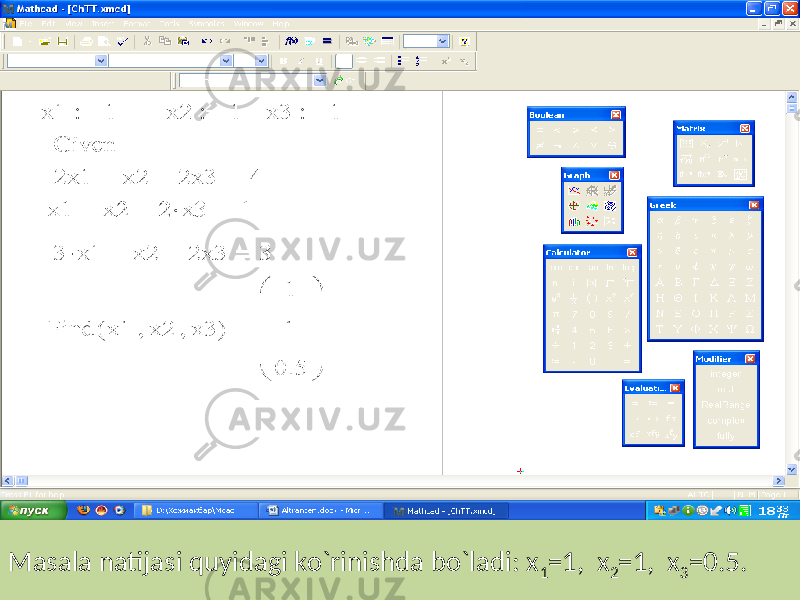800x600 pixels.
Task: Click the Find(x1, x2, x3) expression
Action: (x=137, y=330)
